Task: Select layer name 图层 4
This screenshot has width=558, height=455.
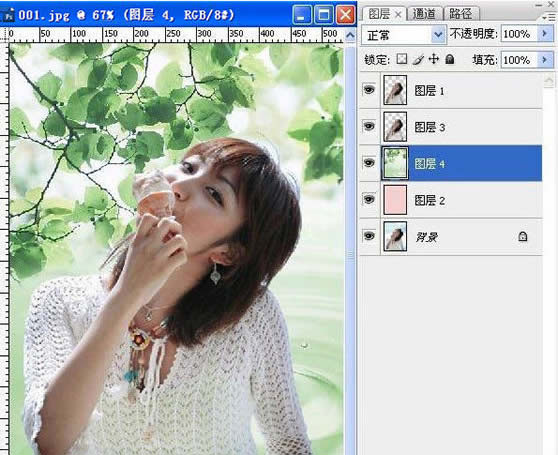Action: click(x=430, y=164)
